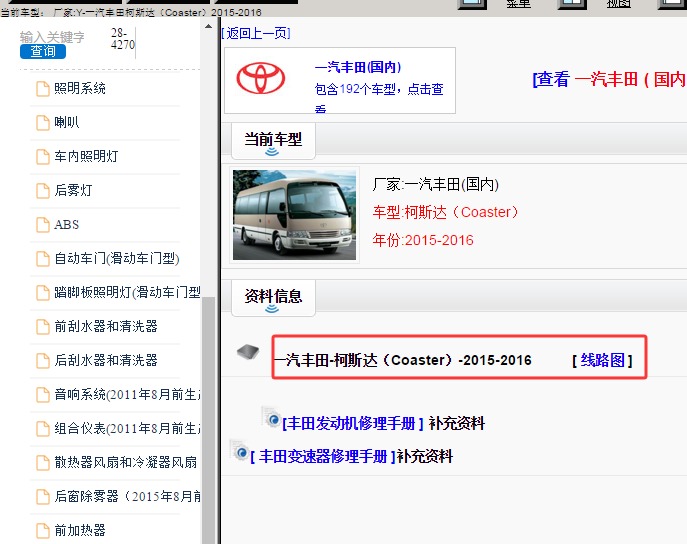Open 丰田发动机修理手册 link

[x=353, y=424]
